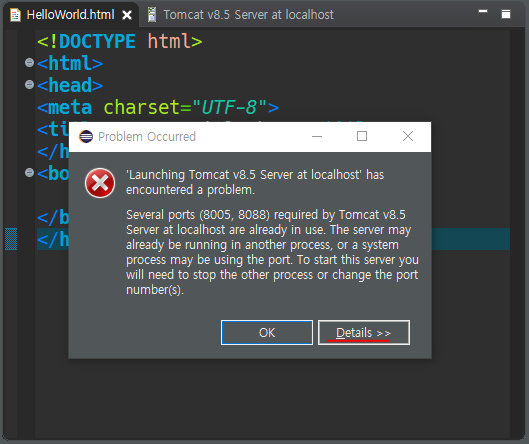This screenshot has width=529, height=444.
Task: Click the Eclipse icon in dialog title
Action: 86,136
